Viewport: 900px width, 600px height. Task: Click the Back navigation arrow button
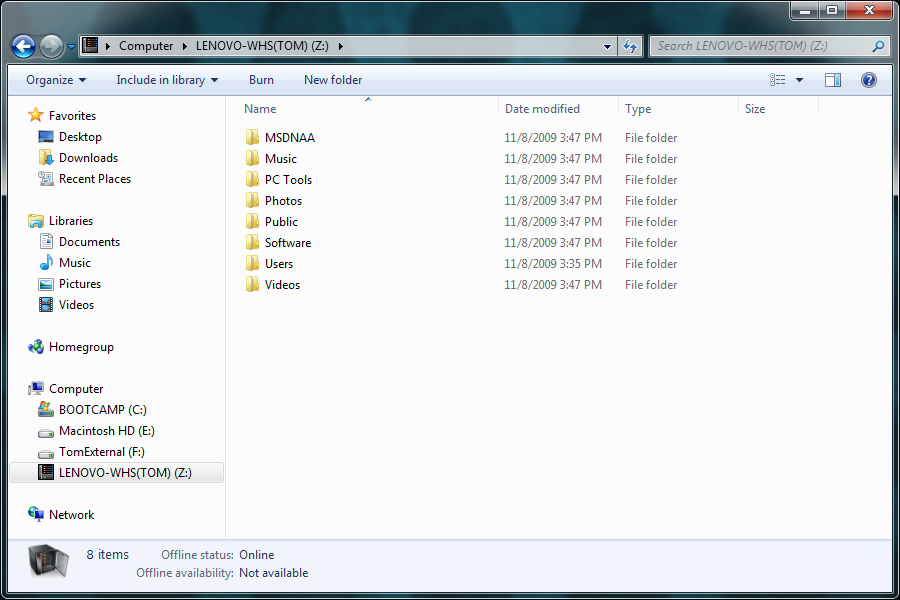pos(24,46)
